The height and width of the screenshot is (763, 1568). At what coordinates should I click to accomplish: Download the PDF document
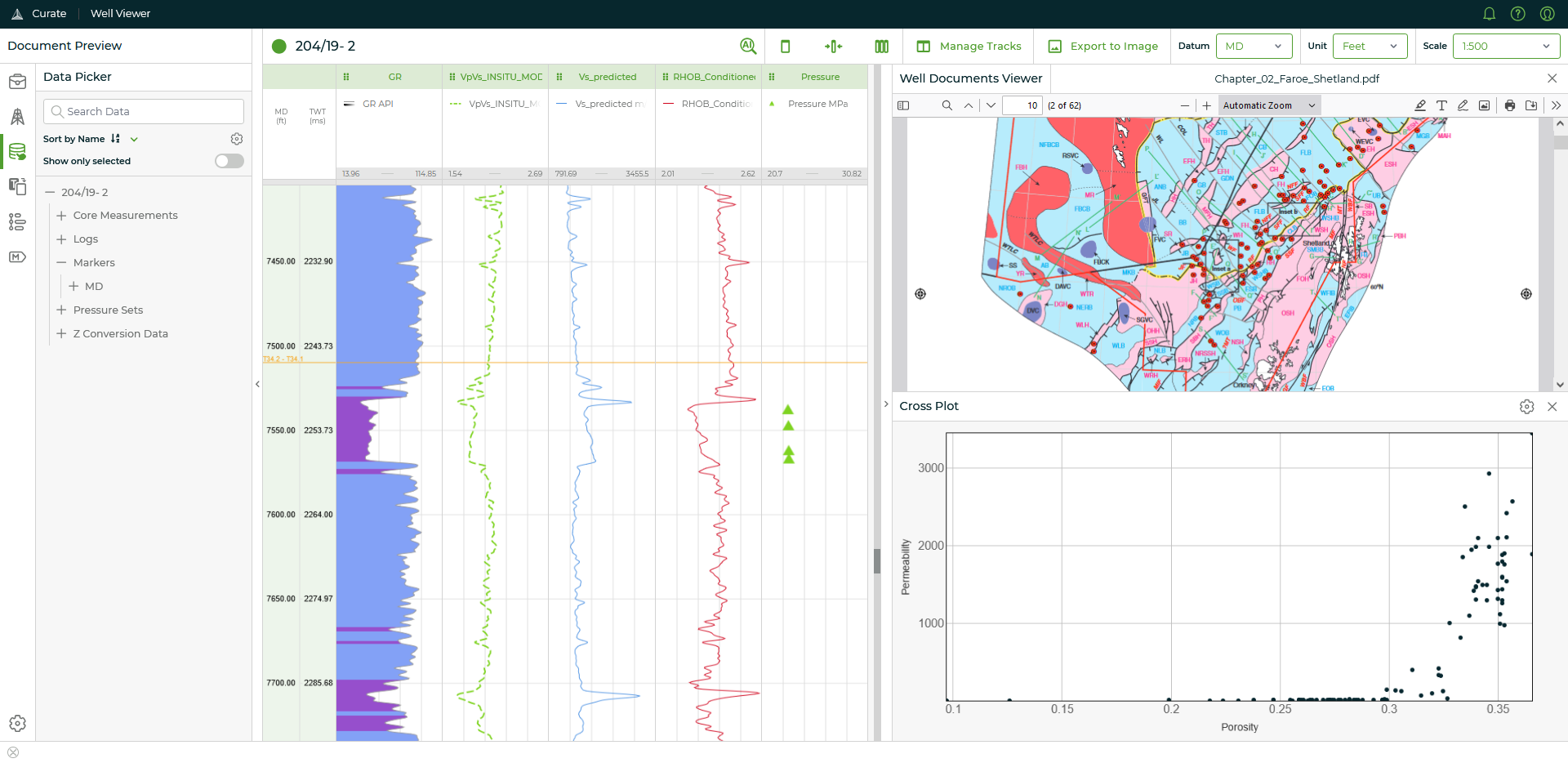(x=1531, y=105)
